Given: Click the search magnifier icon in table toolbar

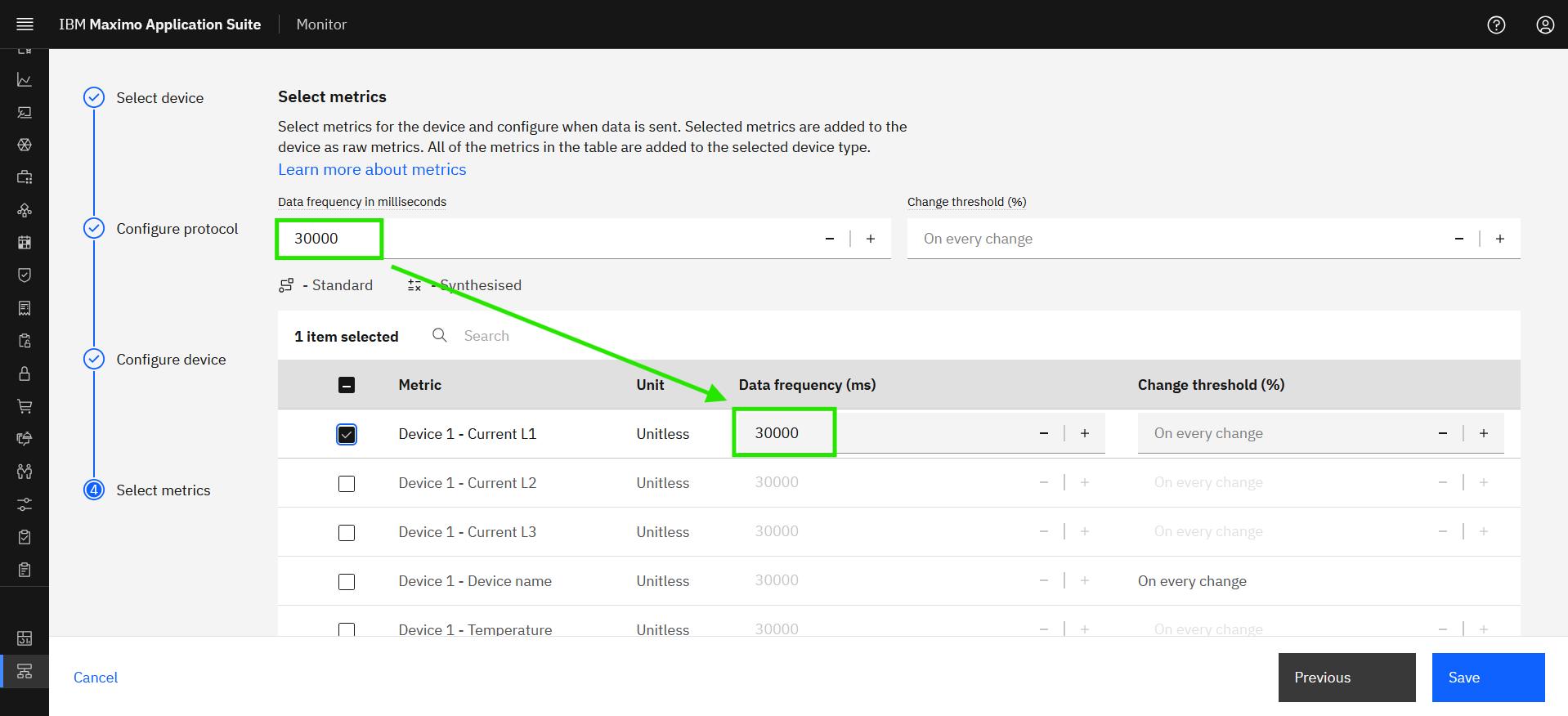Looking at the screenshot, I should [440, 335].
